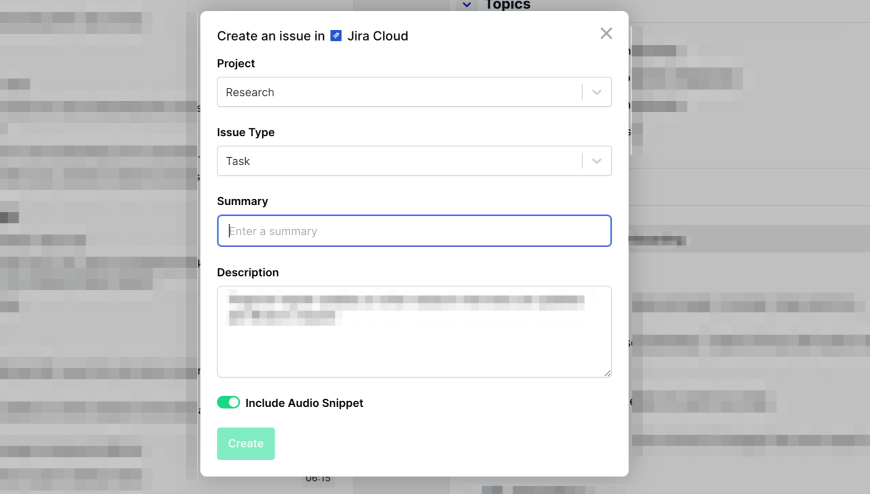Image resolution: width=870 pixels, height=494 pixels.
Task: Click the green Create button
Action: pos(246,443)
